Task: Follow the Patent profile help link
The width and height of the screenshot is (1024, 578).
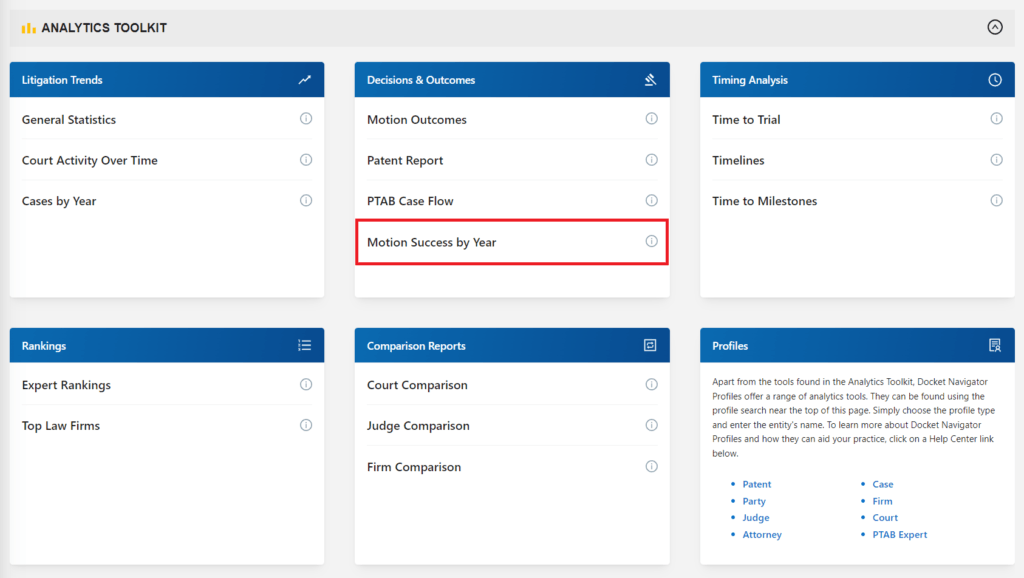Action: tap(756, 484)
